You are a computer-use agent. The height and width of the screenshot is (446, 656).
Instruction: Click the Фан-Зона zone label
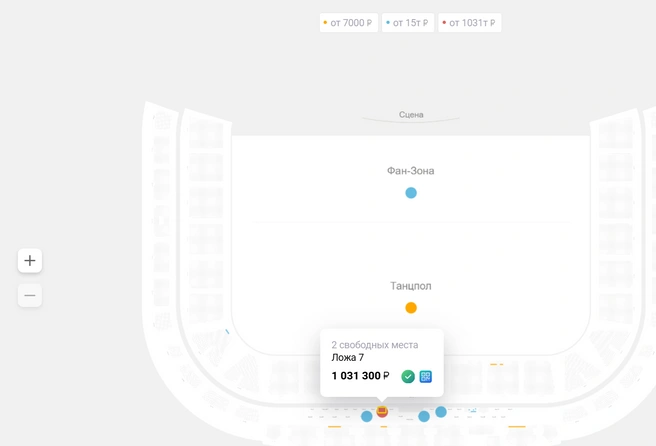pyautogui.click(x=410, y=171)
